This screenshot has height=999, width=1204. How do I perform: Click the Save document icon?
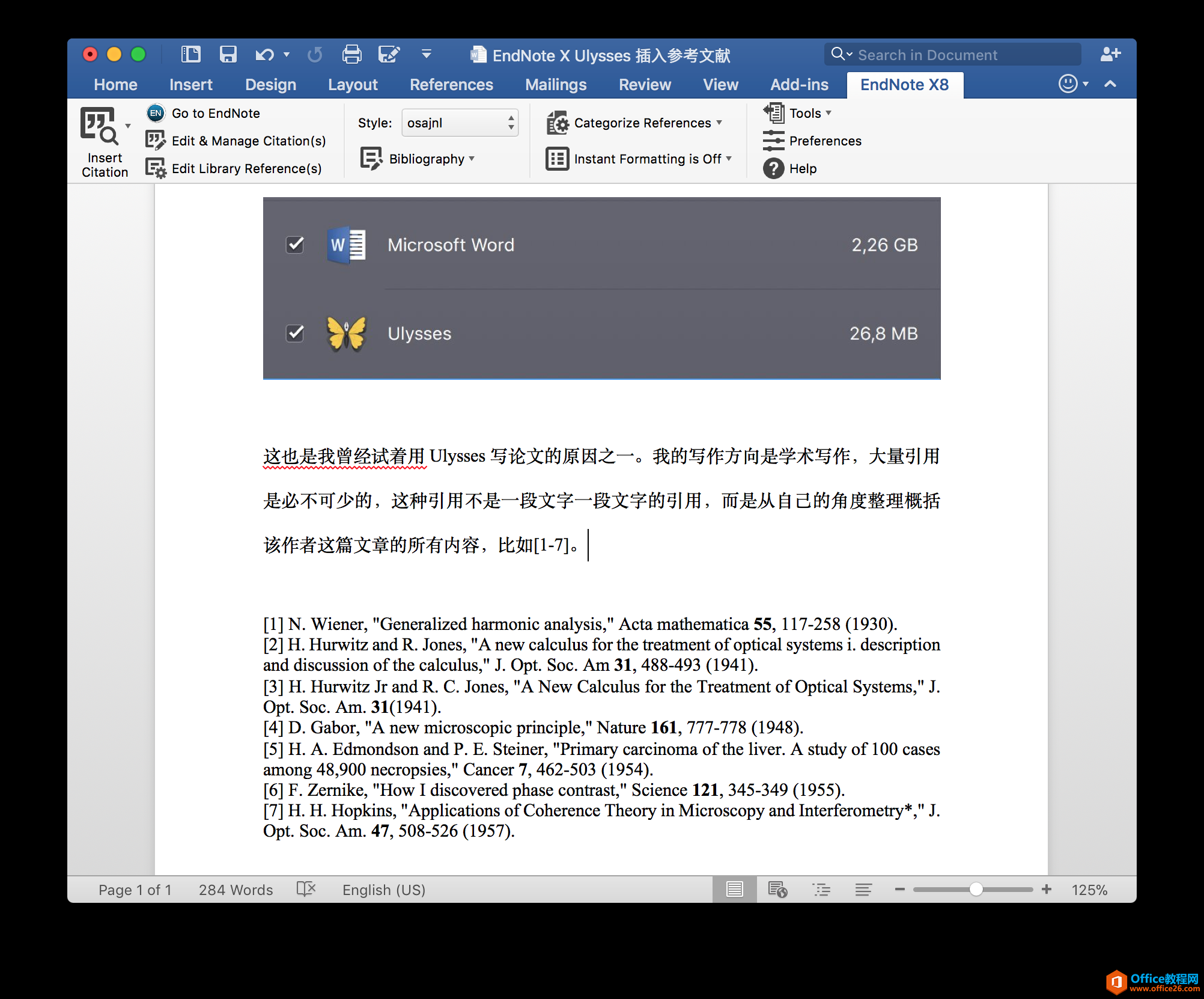point(228,55)
